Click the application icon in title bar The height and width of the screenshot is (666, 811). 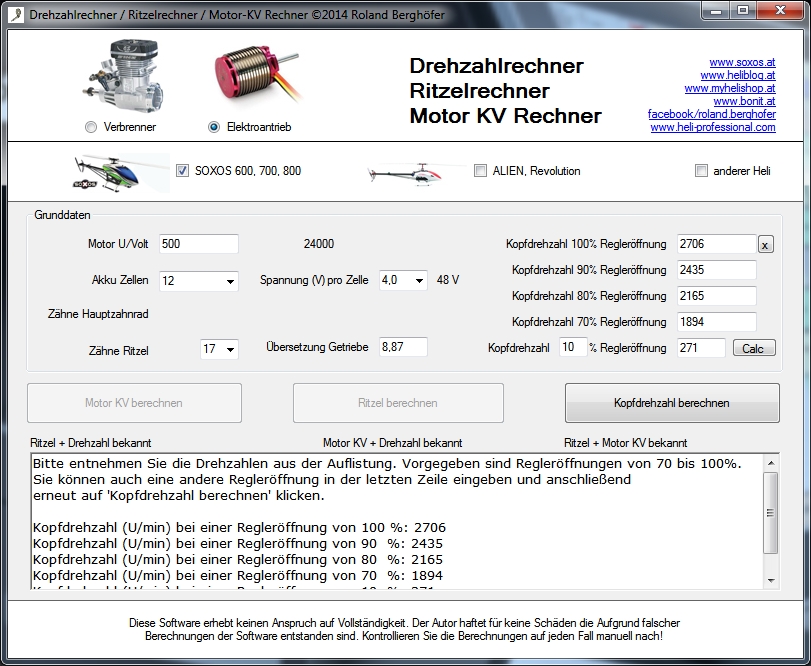[x=17, y=14]
